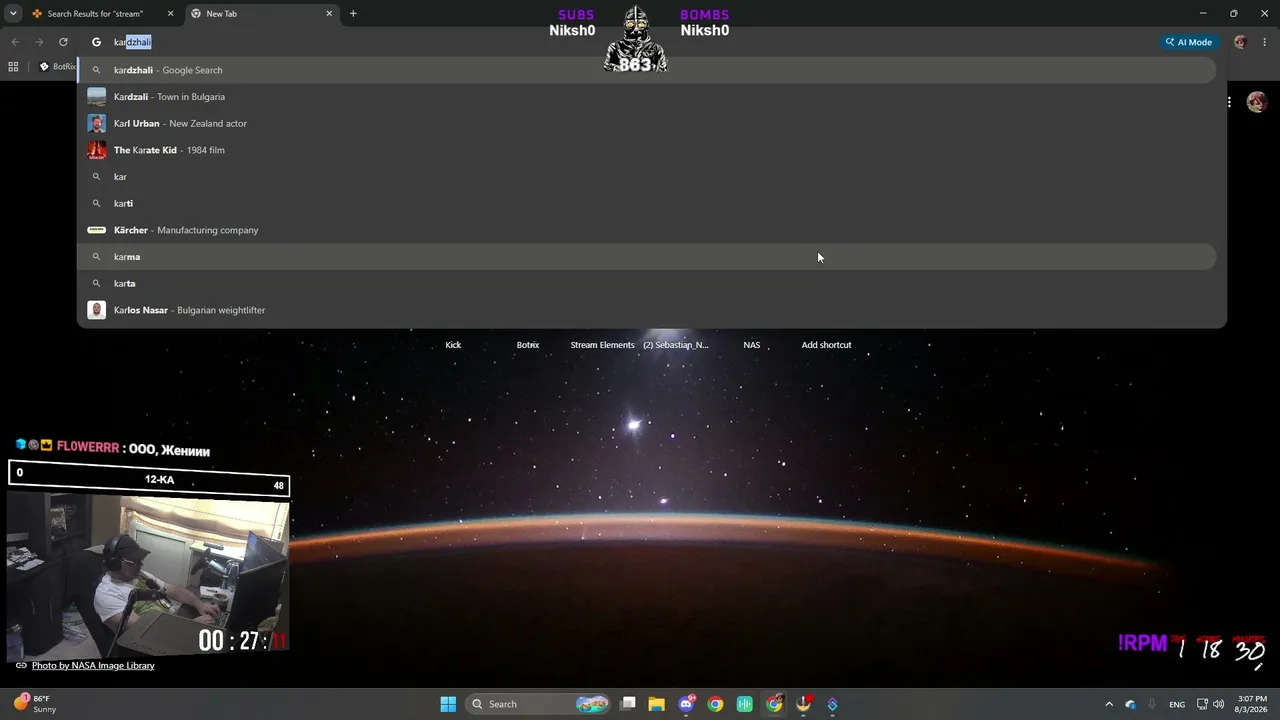Click the Kardzali town thumbnail image

pos(96,97)
